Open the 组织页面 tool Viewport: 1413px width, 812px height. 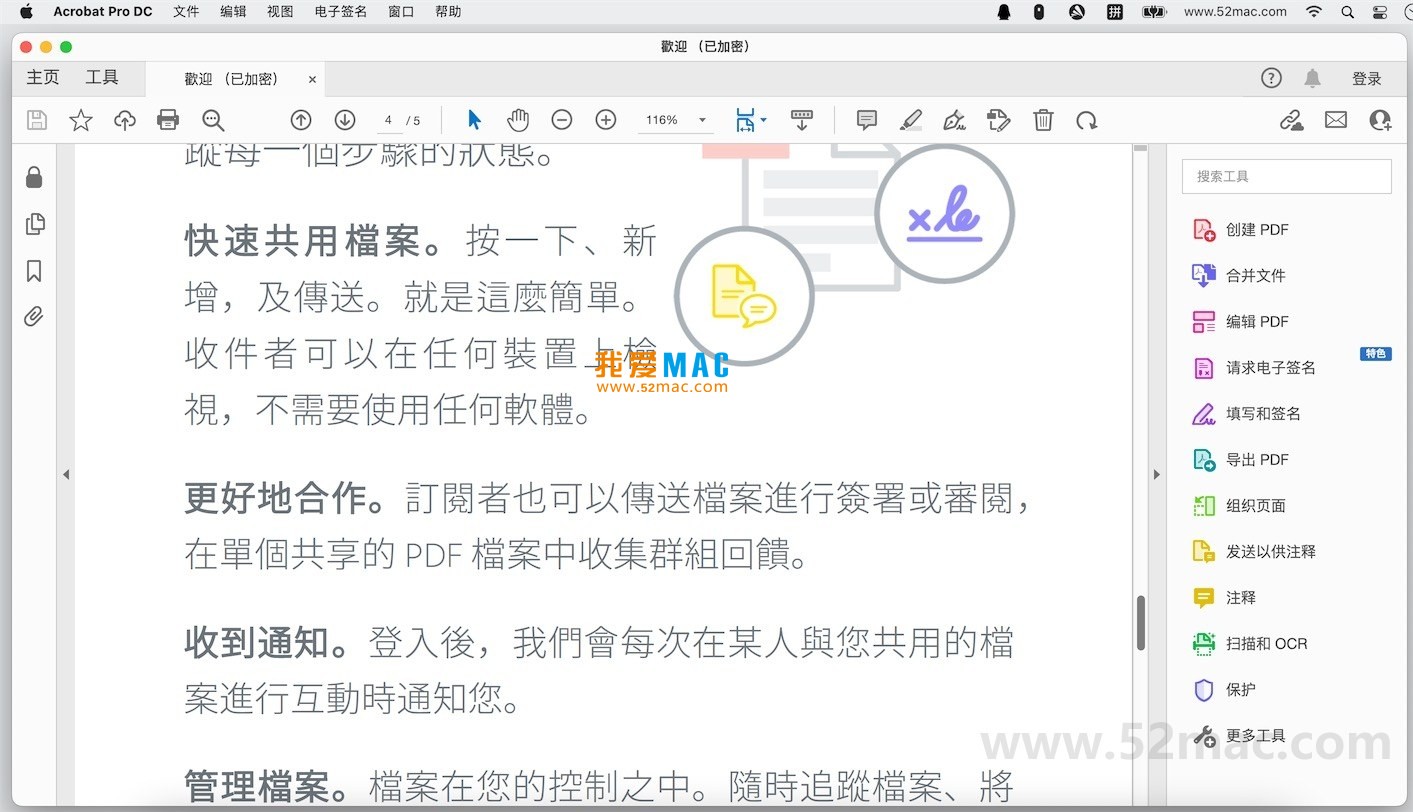click(x=1238, y=506)
